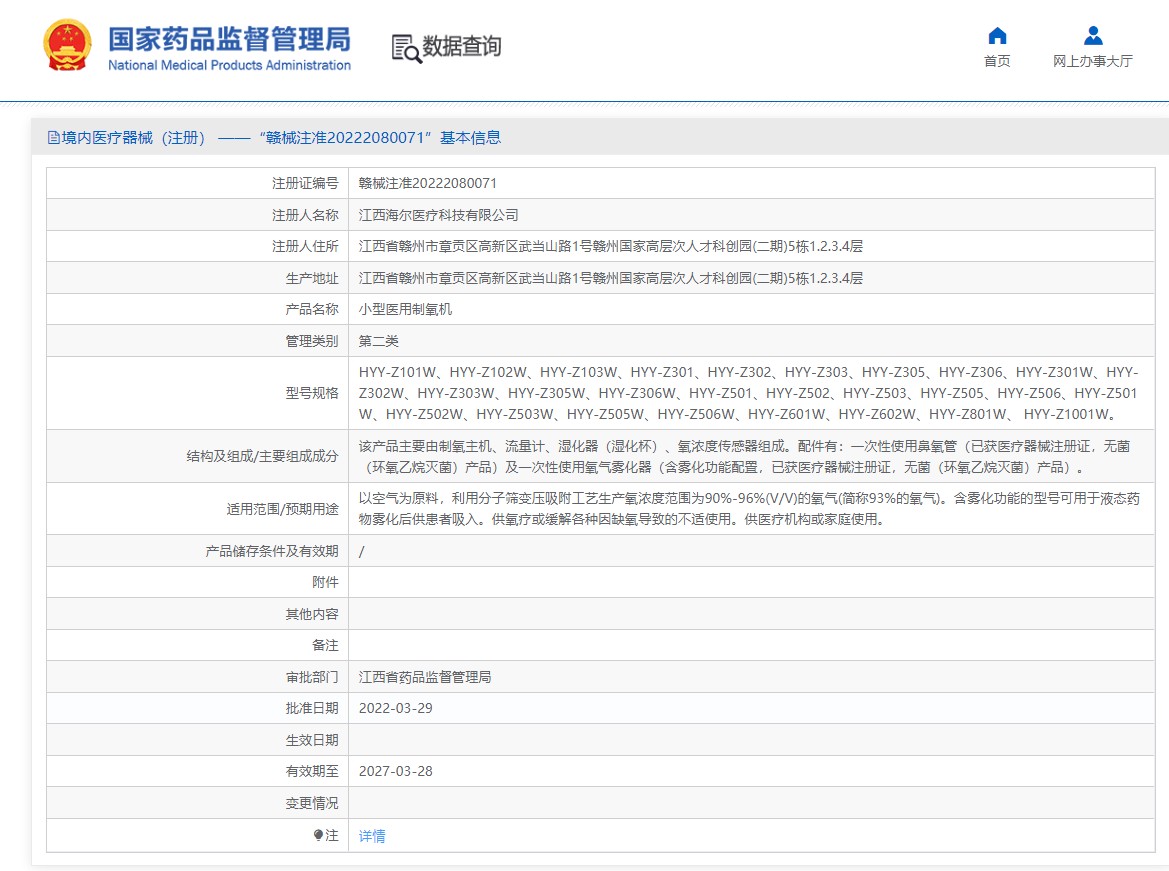Screen dimensions: 1169x871
Task: Select the 注册证编号 label
Action: click(x=305, y=183)
